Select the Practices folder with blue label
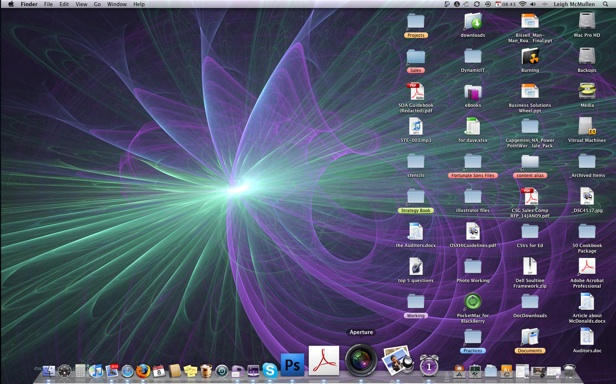Screen dimensions: 616x384 [x=473, y=336]
